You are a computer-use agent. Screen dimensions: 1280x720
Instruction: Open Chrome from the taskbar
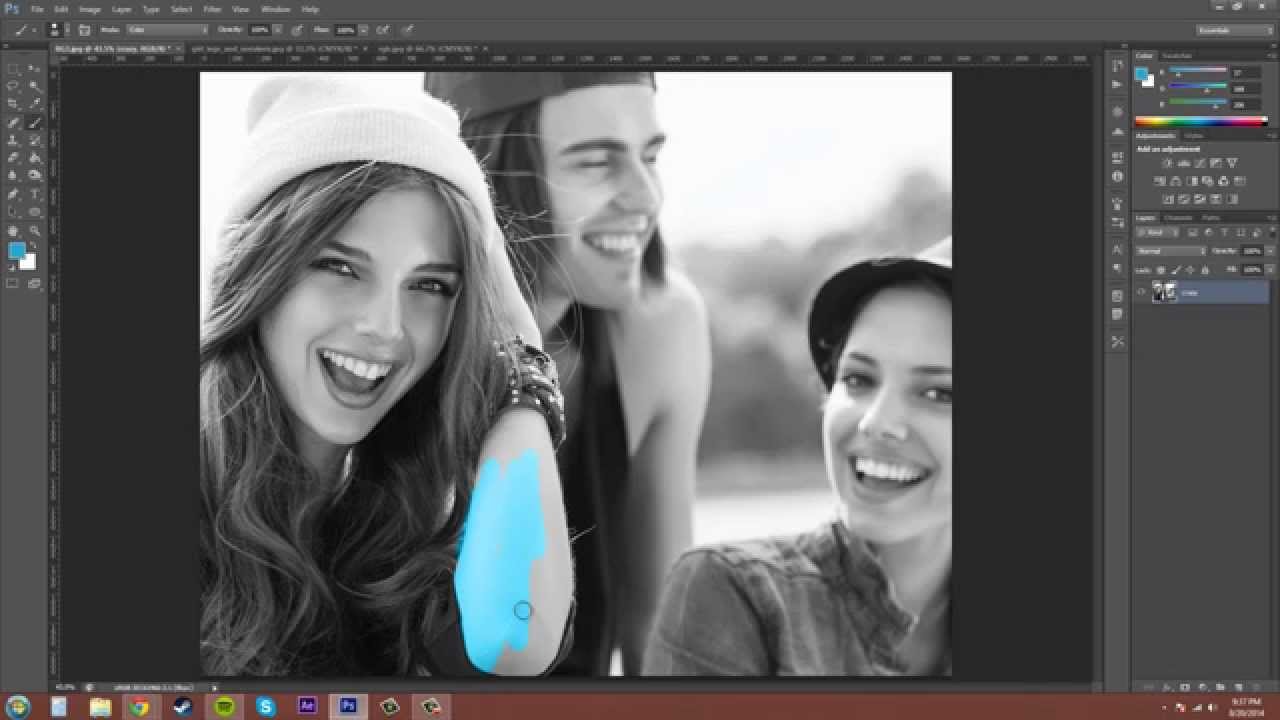[x=139, y=707]
